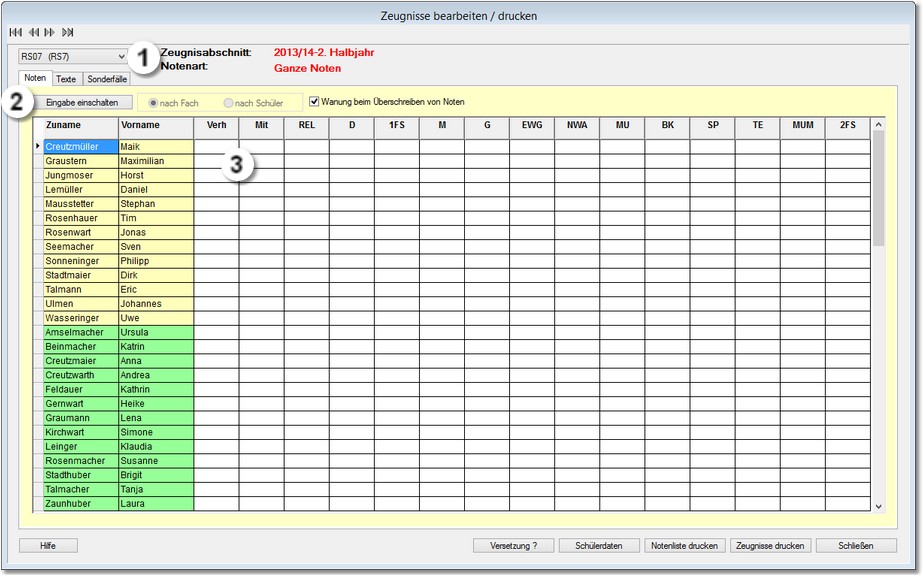Screen dimensions: 923x577
Task: Click the Mathe (M) cell for Graustern
Action: [441, 161]
